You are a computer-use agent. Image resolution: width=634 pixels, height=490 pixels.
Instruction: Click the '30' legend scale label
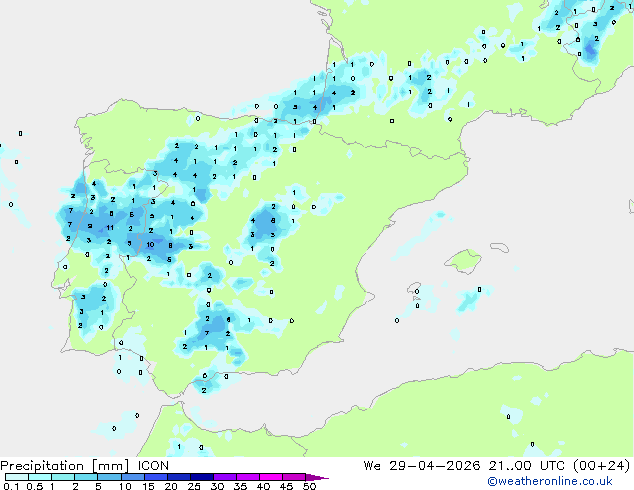point(217,486)
